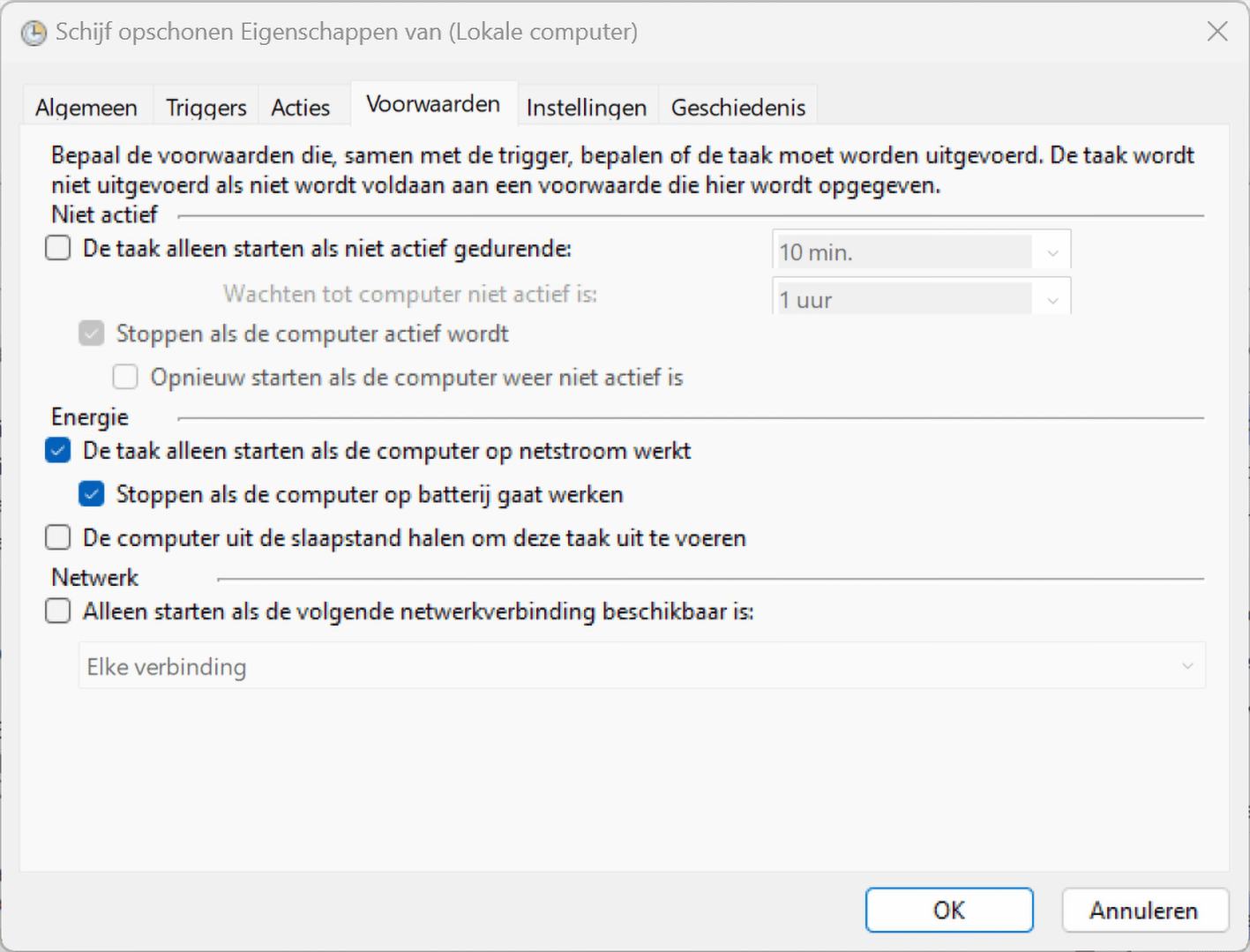Select the Voorwaarden tab
This screenshot has height=952, width=1250.
pyautogui.click(x=433, y=104)
